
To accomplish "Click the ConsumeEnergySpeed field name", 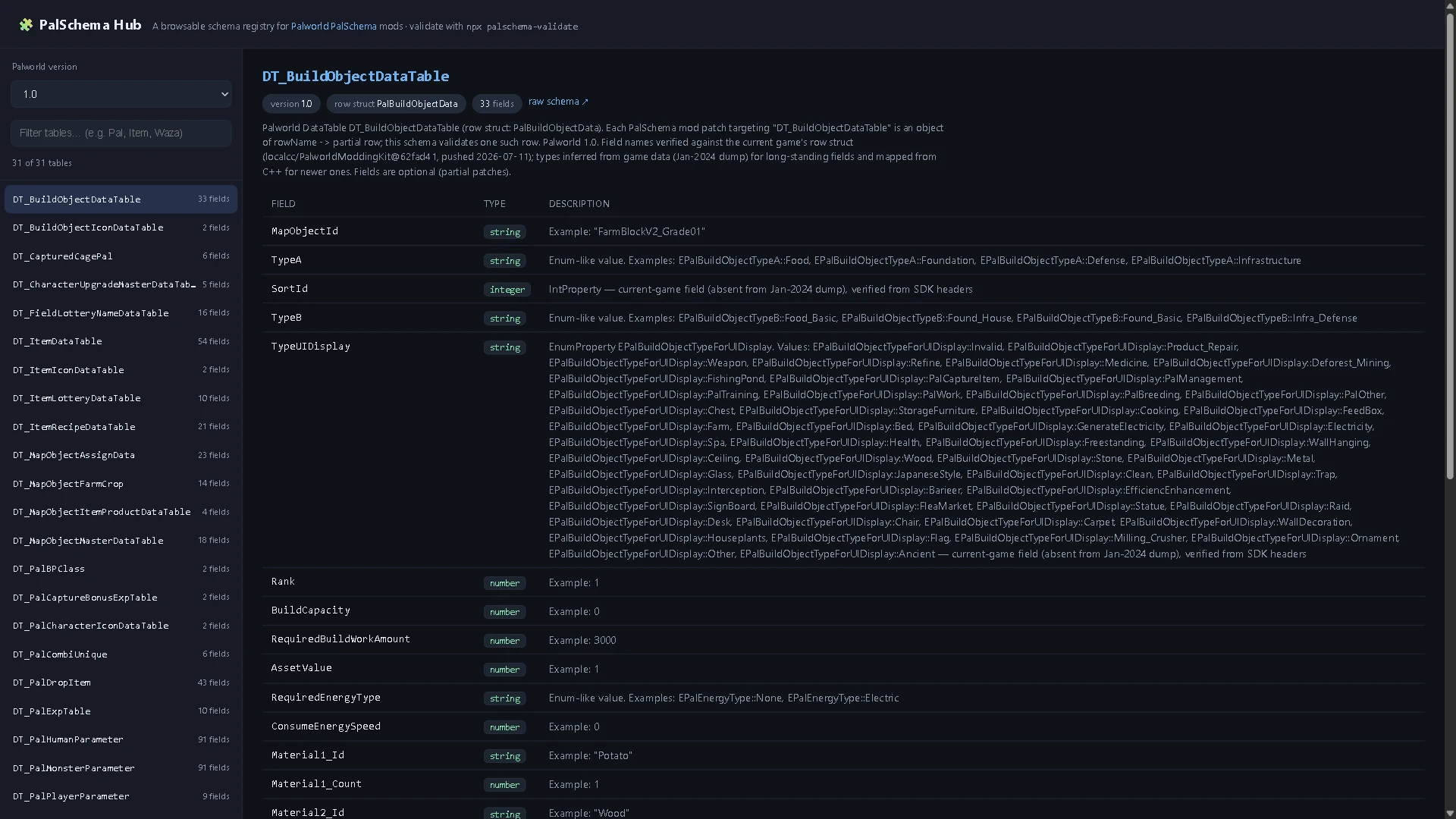I will pyautogui.click(x=326, y=726).
